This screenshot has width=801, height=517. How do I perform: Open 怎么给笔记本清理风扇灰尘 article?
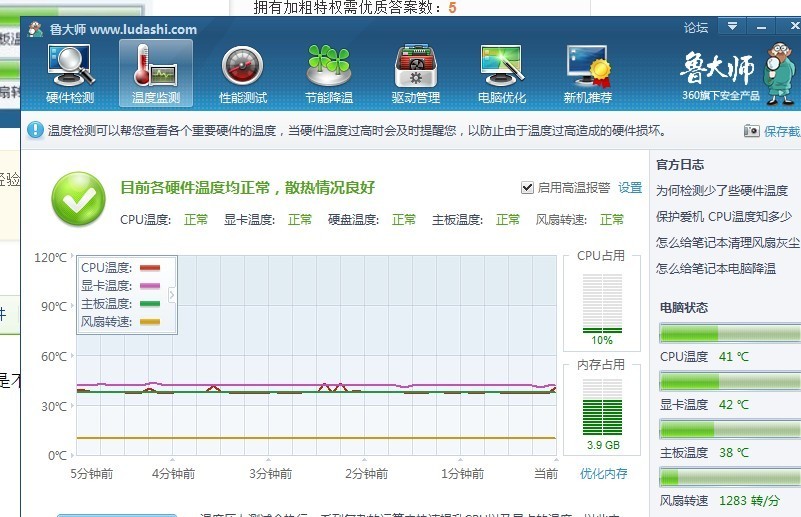728,243
